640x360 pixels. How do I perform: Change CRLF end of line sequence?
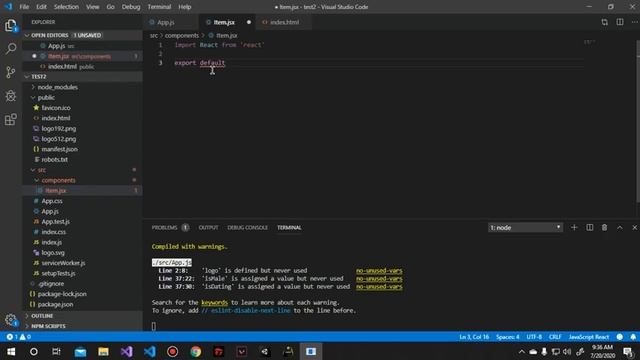point(555,337)
